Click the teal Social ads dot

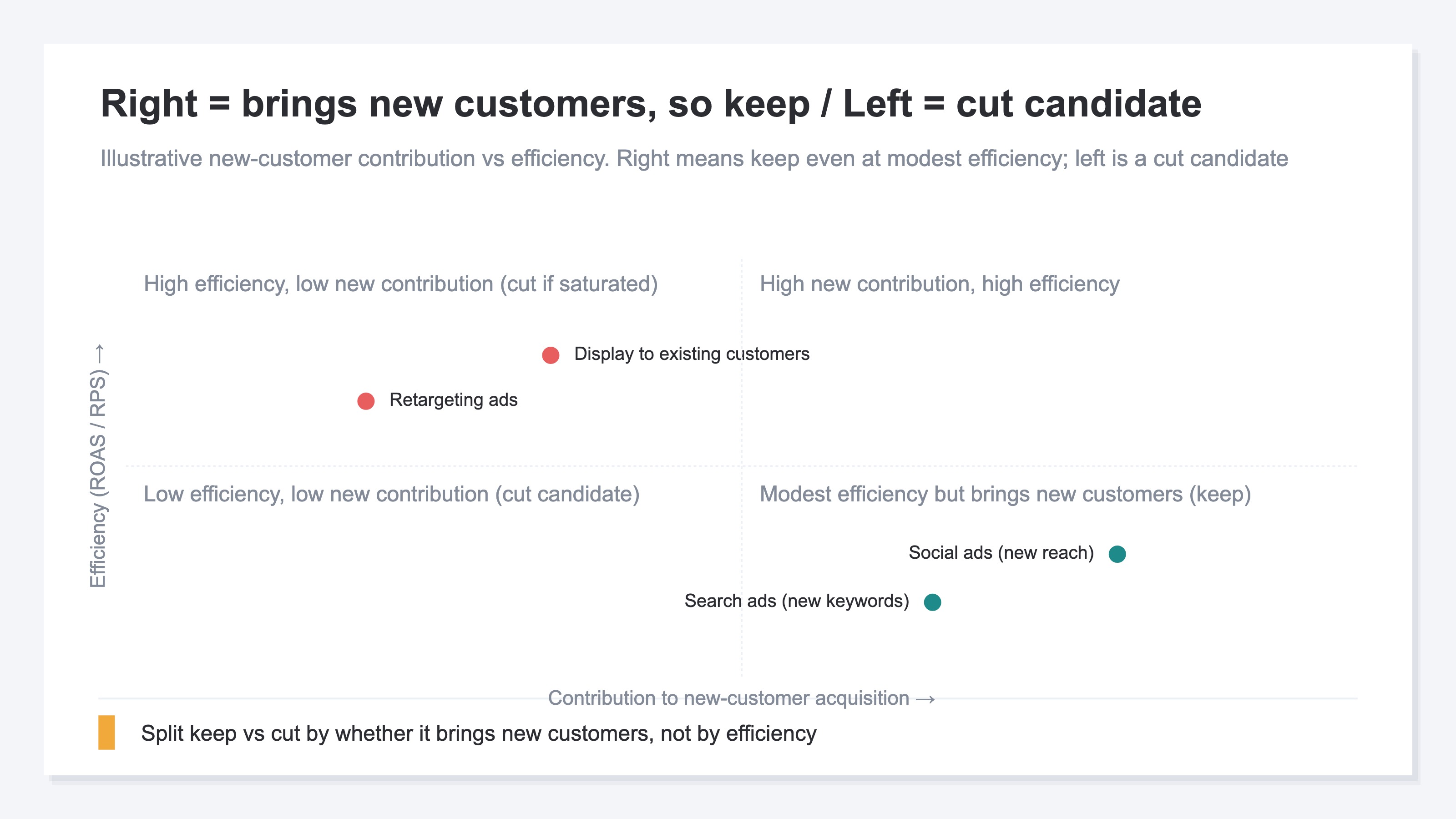tap(1117, 554)
